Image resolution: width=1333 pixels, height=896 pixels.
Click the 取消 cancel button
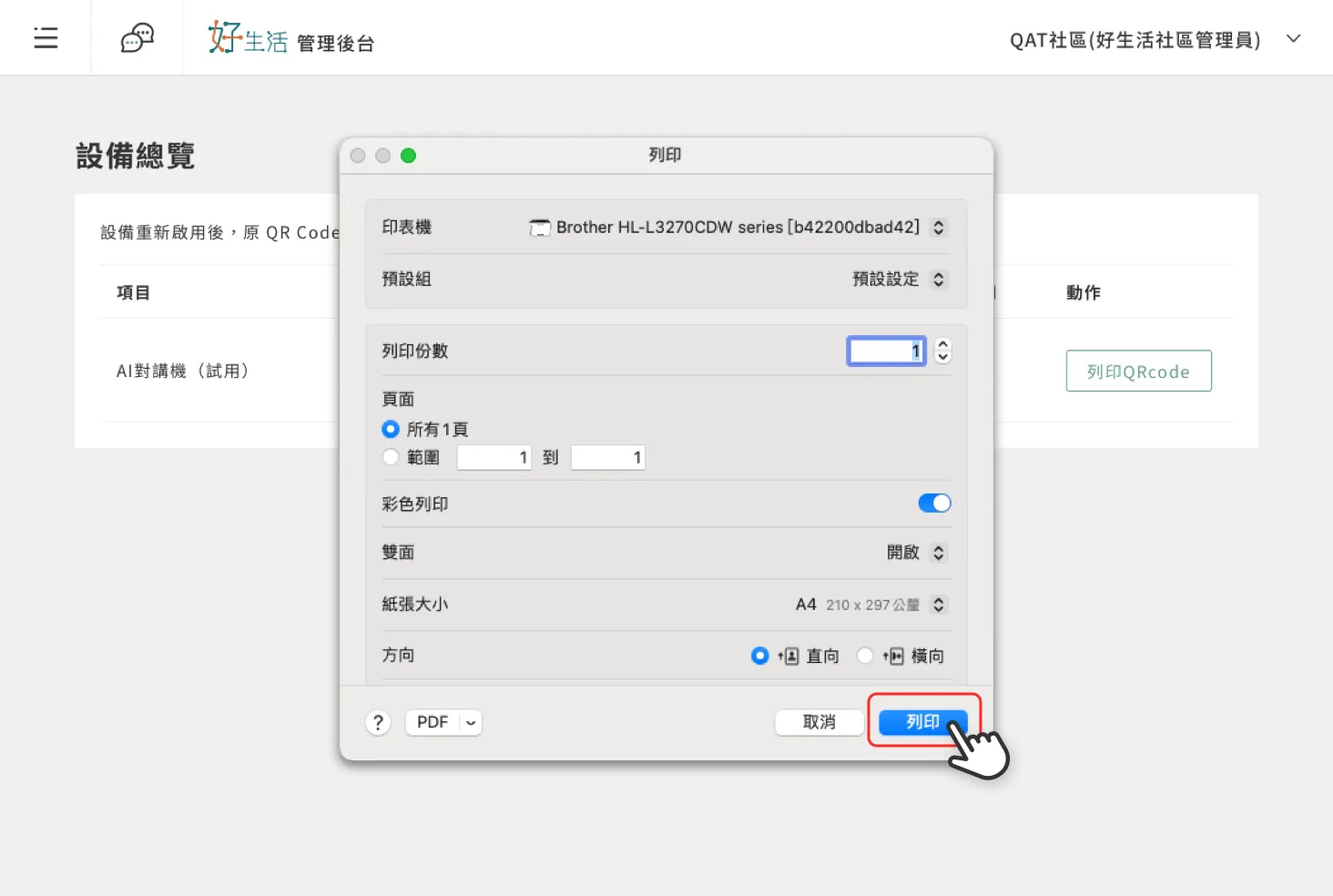(819, 722)
